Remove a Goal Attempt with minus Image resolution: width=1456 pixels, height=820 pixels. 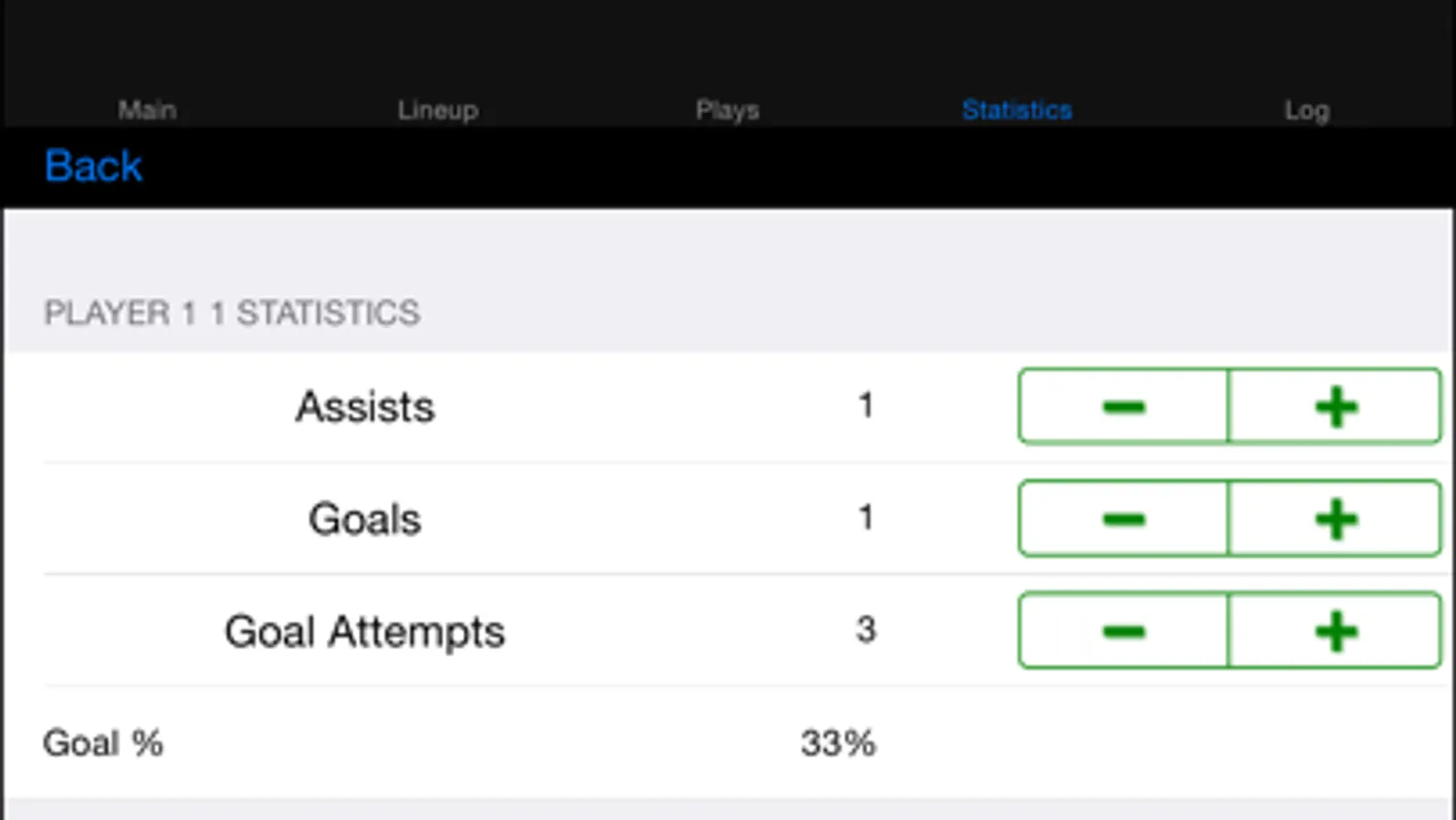[1124, 630]
